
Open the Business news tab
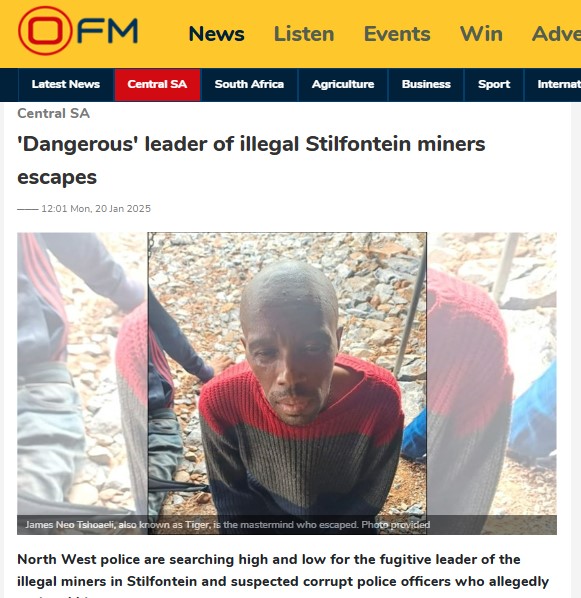(426, 84)
